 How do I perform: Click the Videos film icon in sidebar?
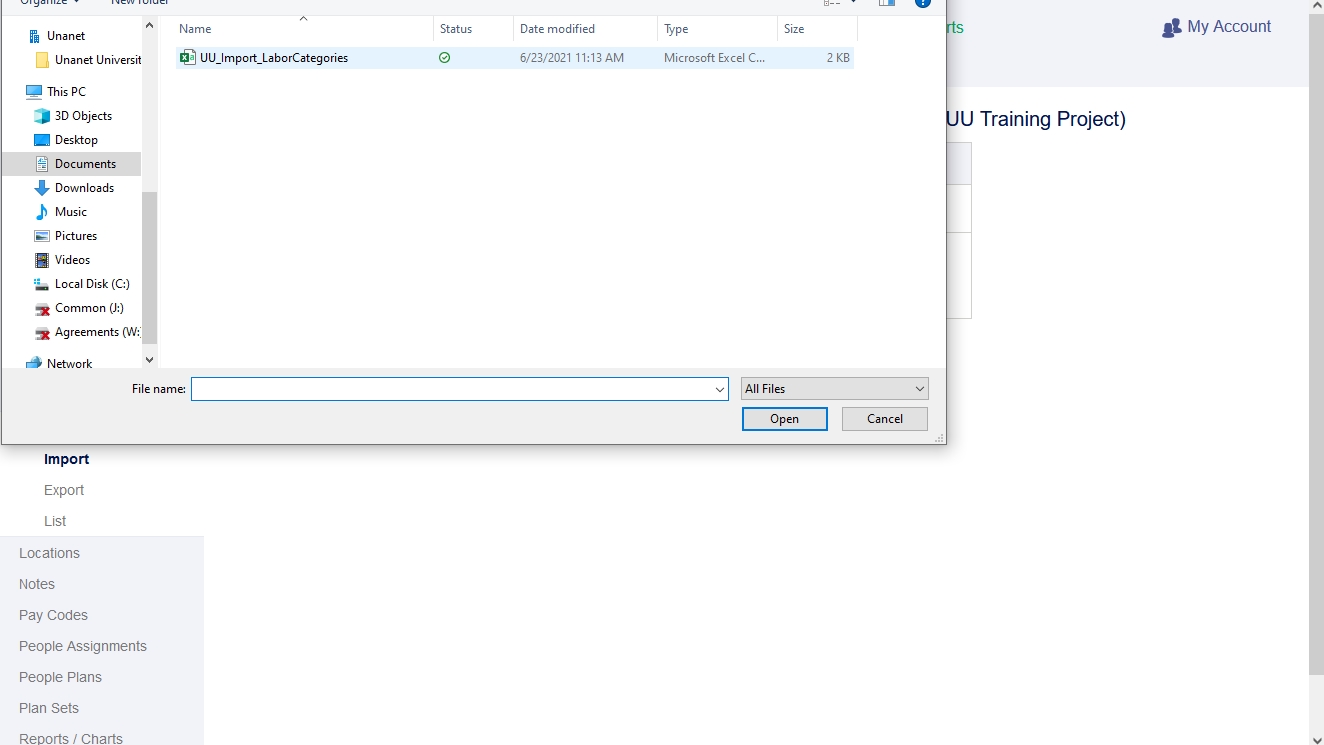click(42, 260)
